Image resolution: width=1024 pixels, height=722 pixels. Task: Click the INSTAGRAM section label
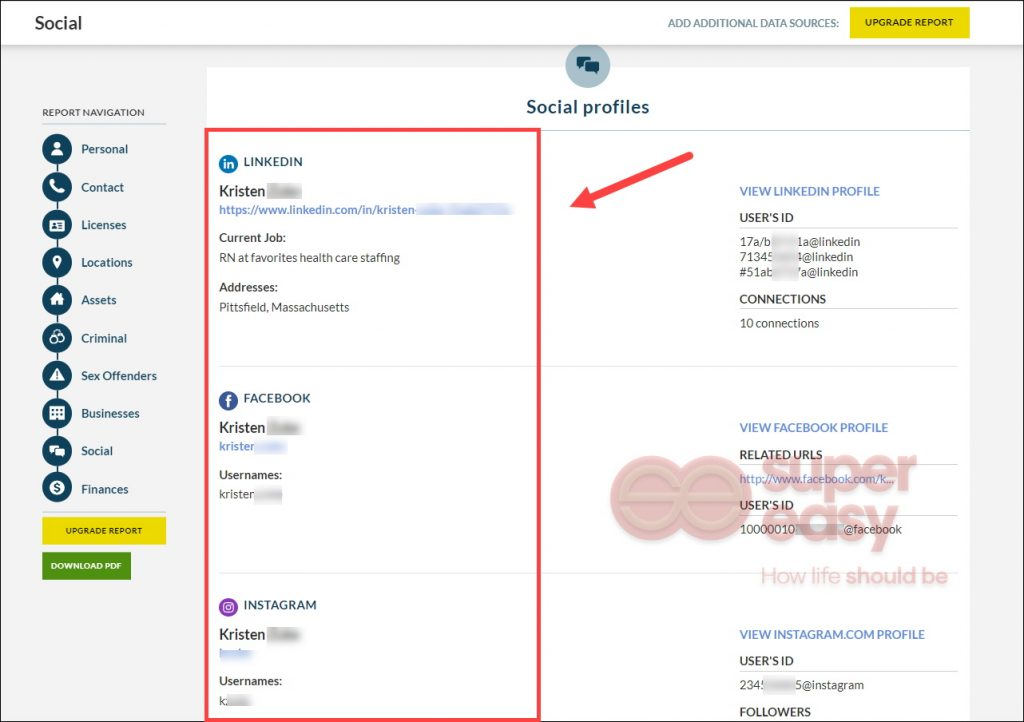click(280, 605)
